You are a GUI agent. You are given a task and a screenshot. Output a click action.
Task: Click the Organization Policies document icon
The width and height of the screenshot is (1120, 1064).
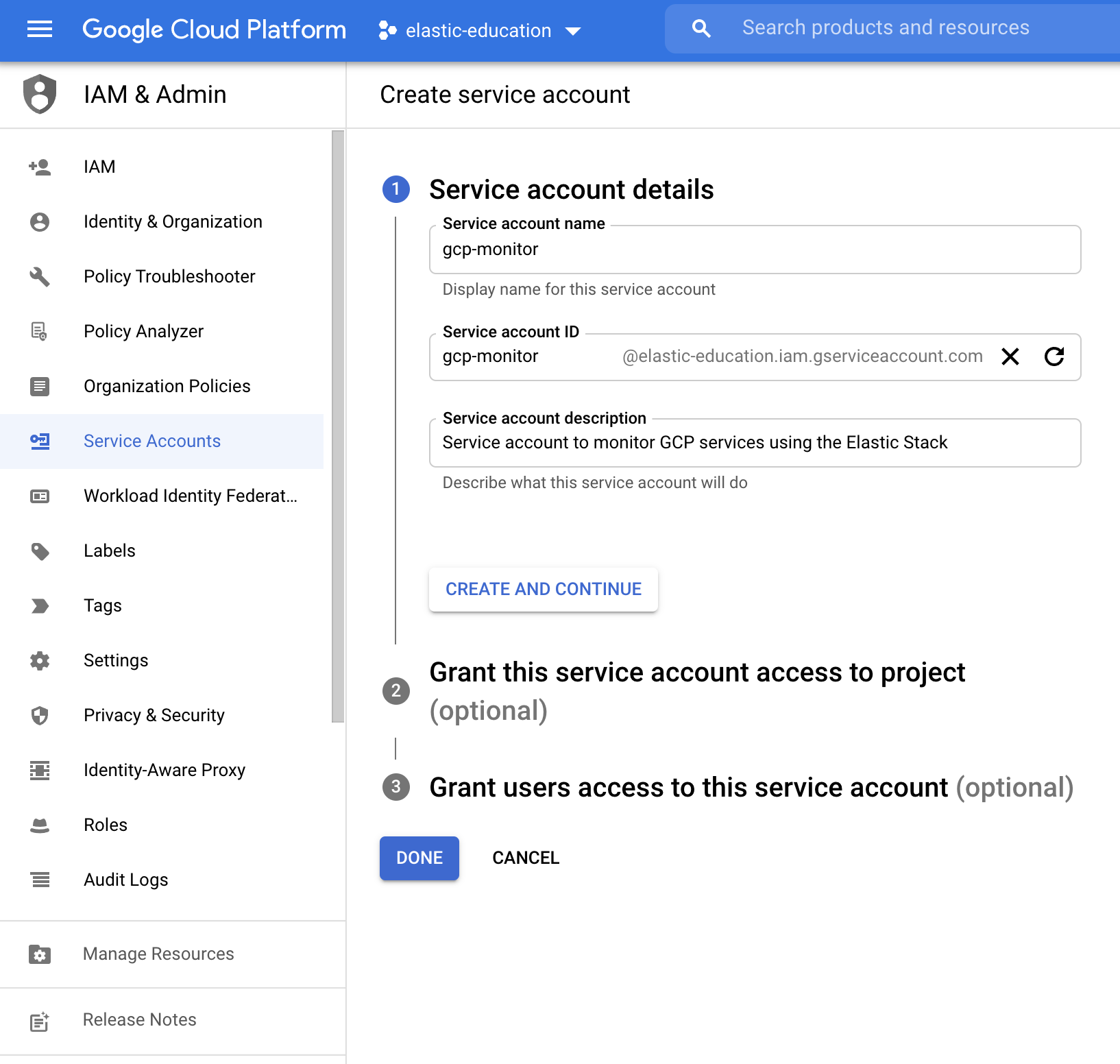39,386
